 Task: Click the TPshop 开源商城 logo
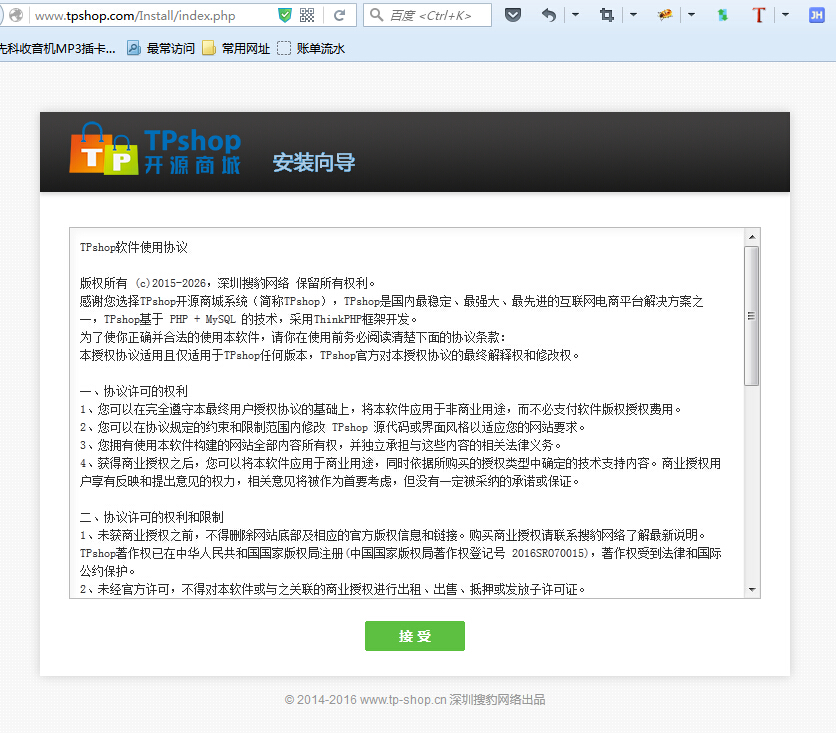155,151
